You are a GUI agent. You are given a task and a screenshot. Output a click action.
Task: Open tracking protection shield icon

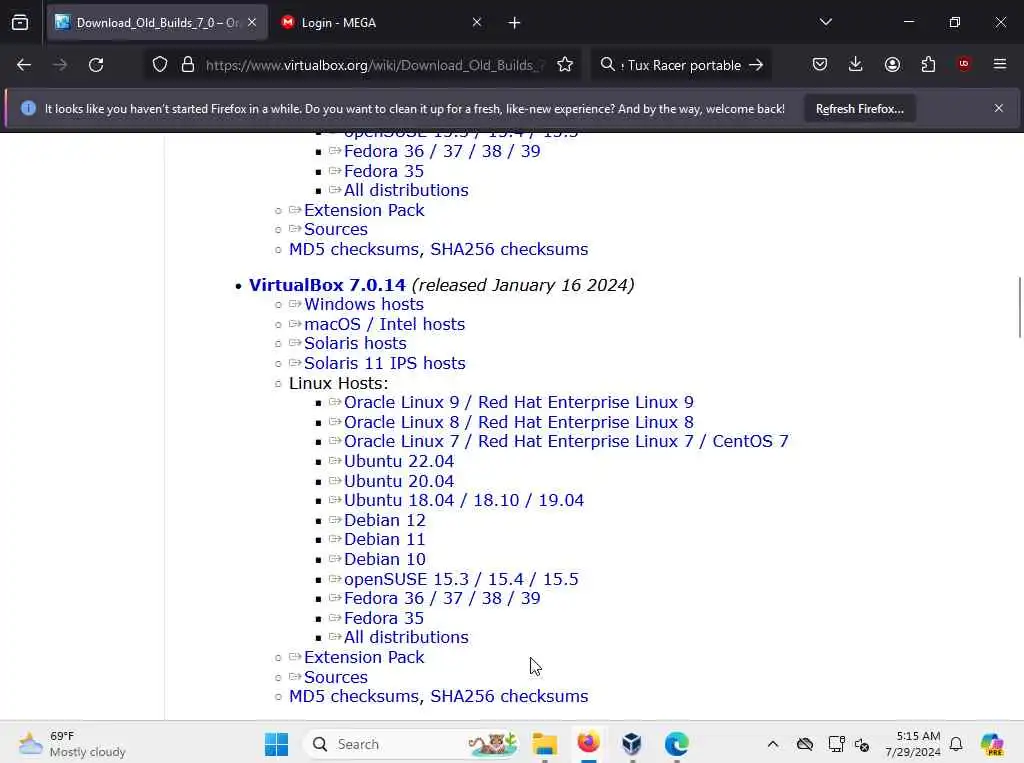160,65
